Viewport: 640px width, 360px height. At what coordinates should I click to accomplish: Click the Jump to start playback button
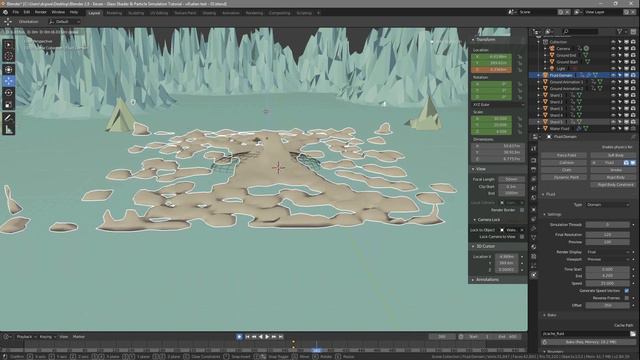click(247, 337)
